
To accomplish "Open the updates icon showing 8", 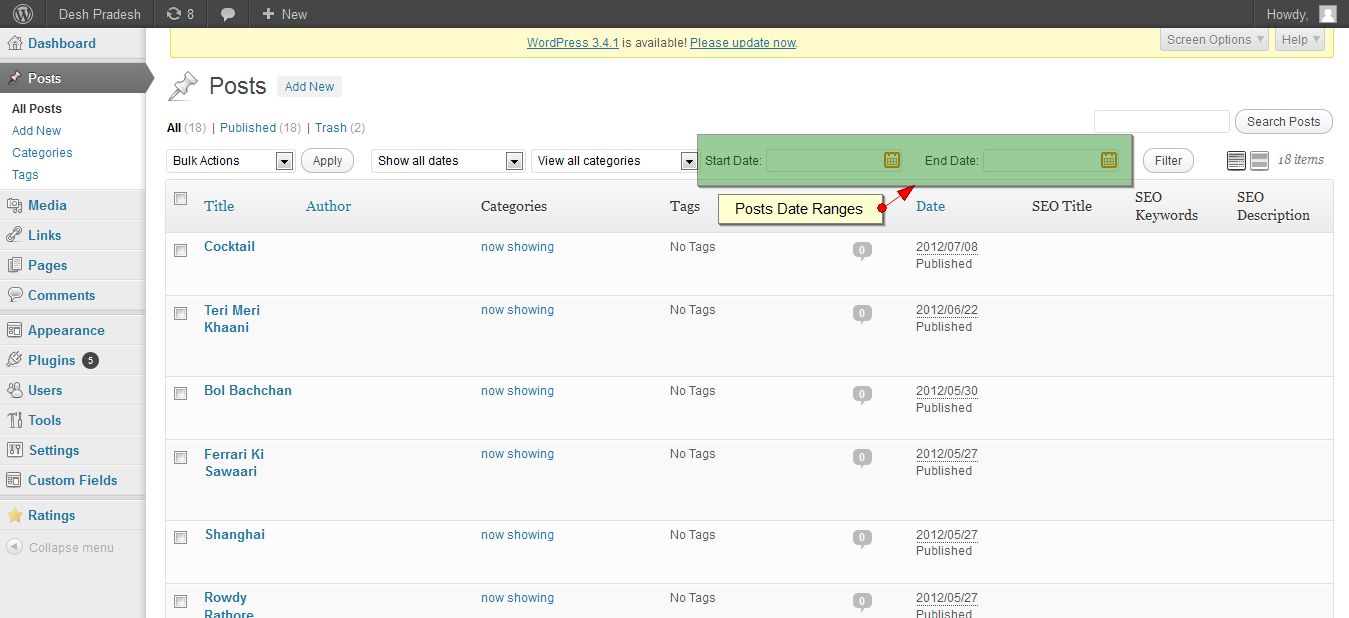I will [180, 14].
